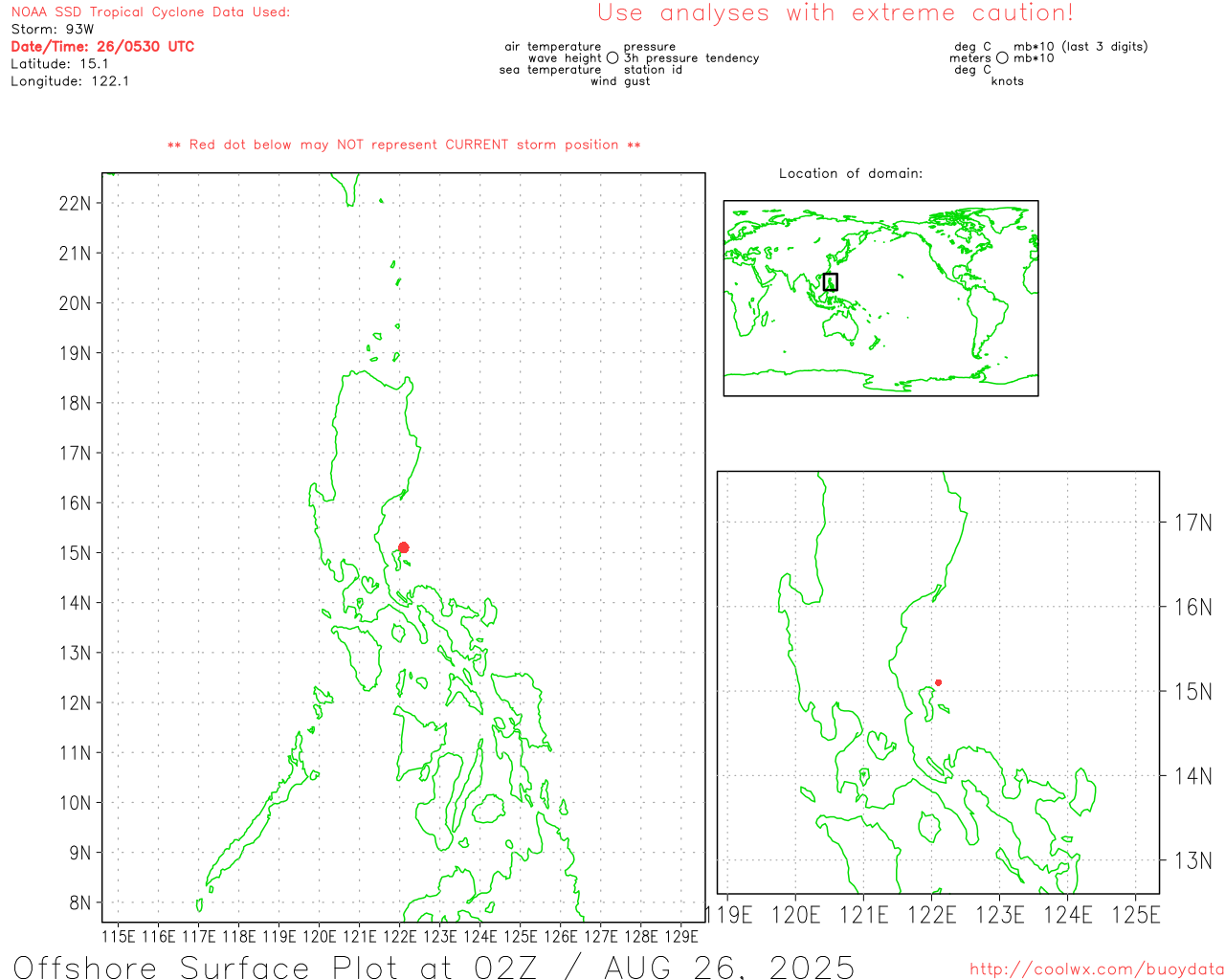Click the 126E longitude label

[560, 936]
